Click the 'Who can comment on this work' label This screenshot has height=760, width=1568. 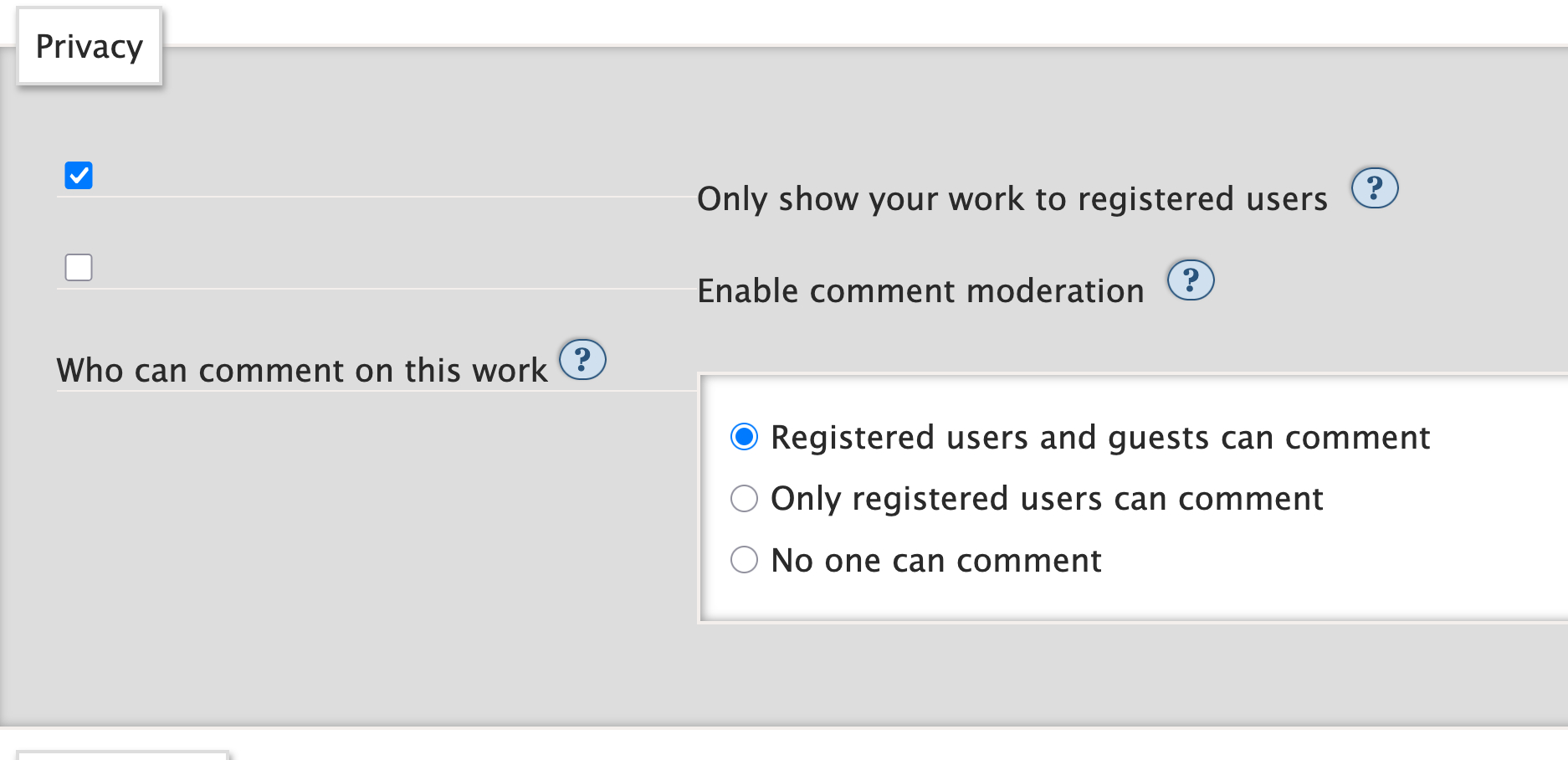301,371
